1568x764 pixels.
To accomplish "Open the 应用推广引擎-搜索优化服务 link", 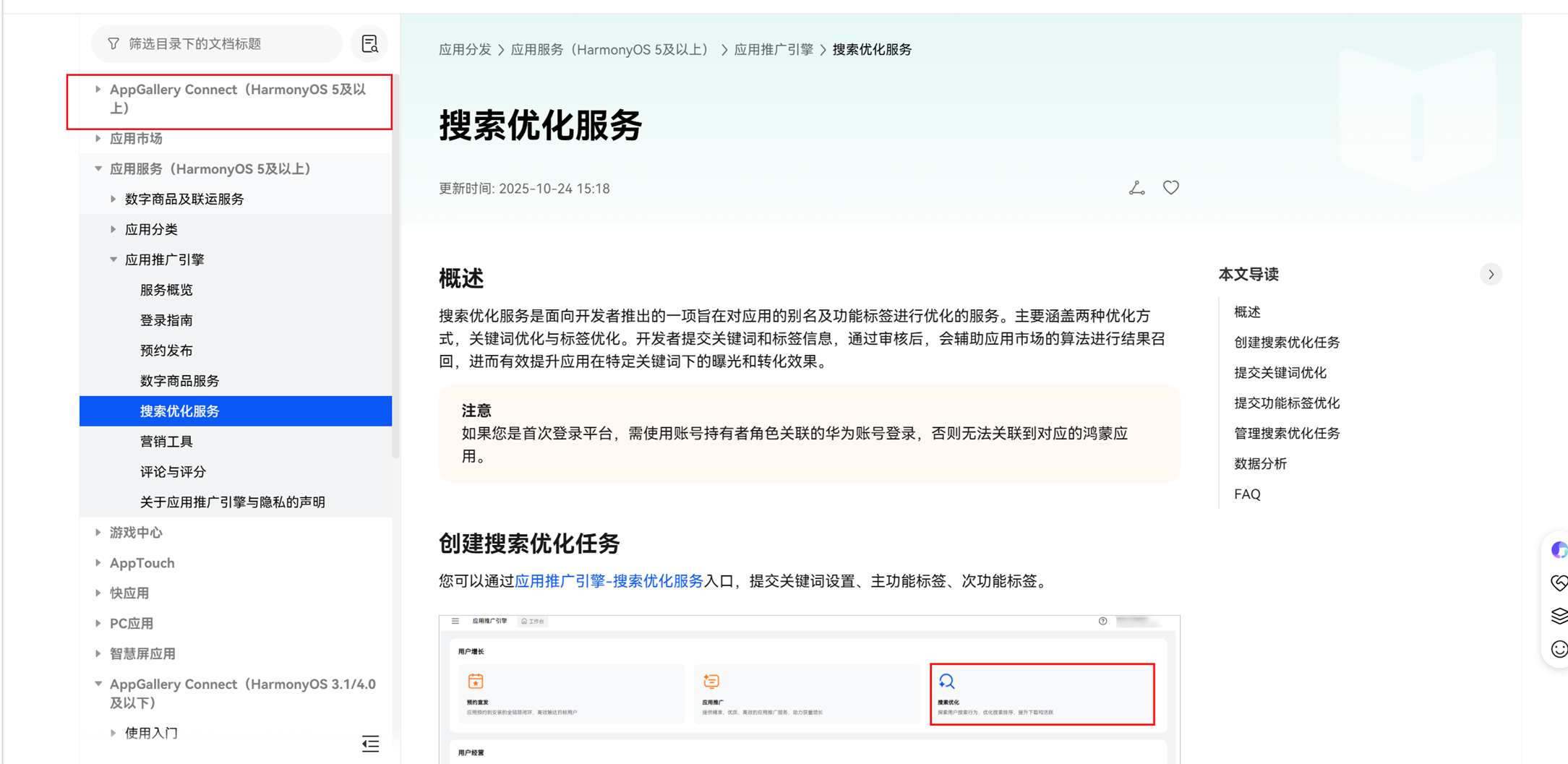I will click(x=609, y=581).
